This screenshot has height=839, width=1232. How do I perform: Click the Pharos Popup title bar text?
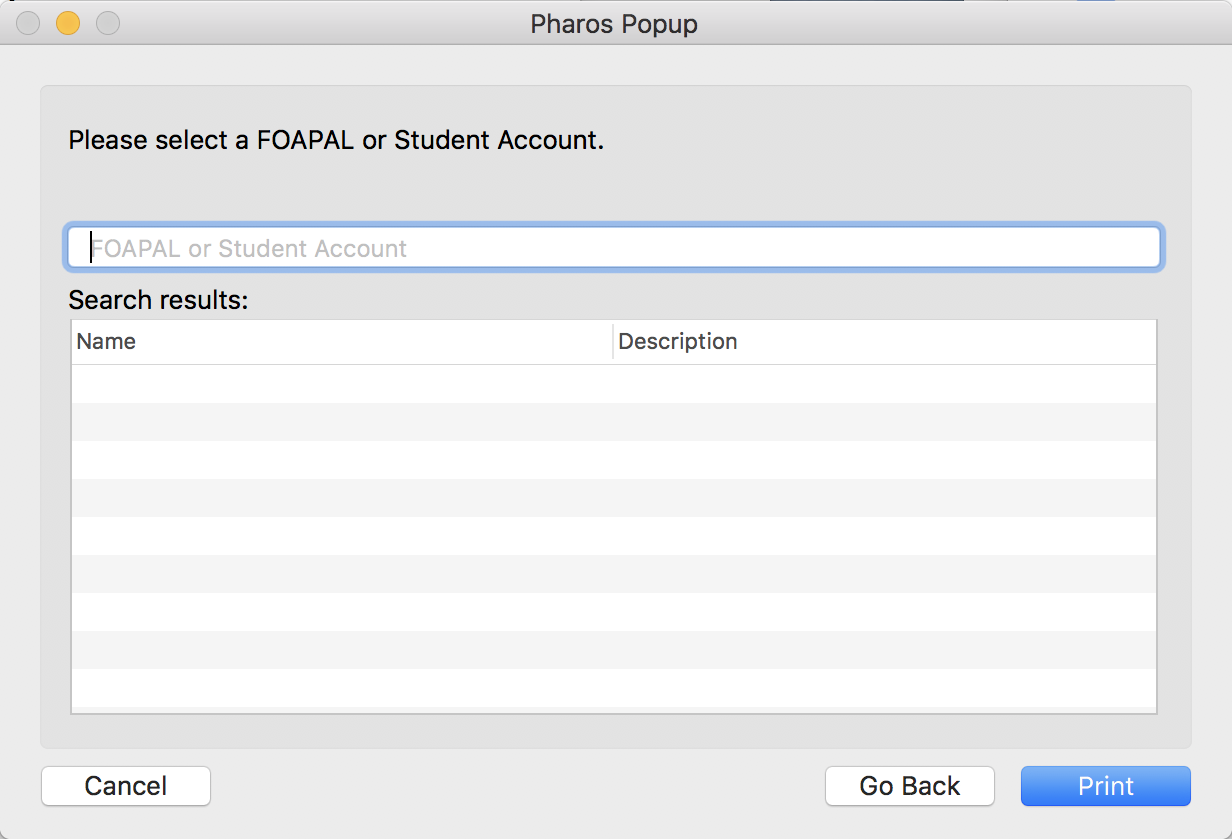(x=614, y=24)
